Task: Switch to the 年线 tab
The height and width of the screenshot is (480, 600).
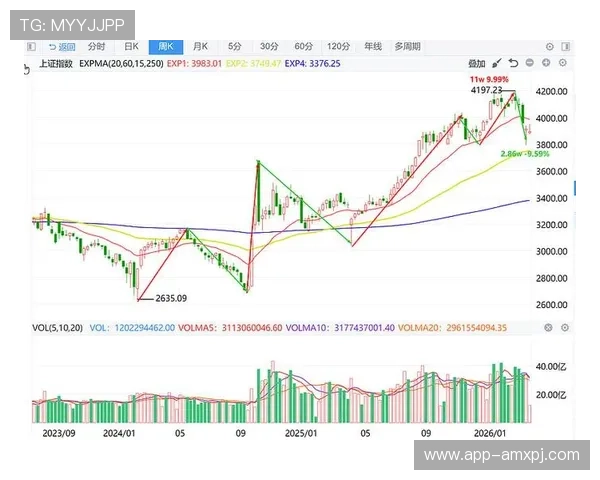Action: [x=373, y=47]
